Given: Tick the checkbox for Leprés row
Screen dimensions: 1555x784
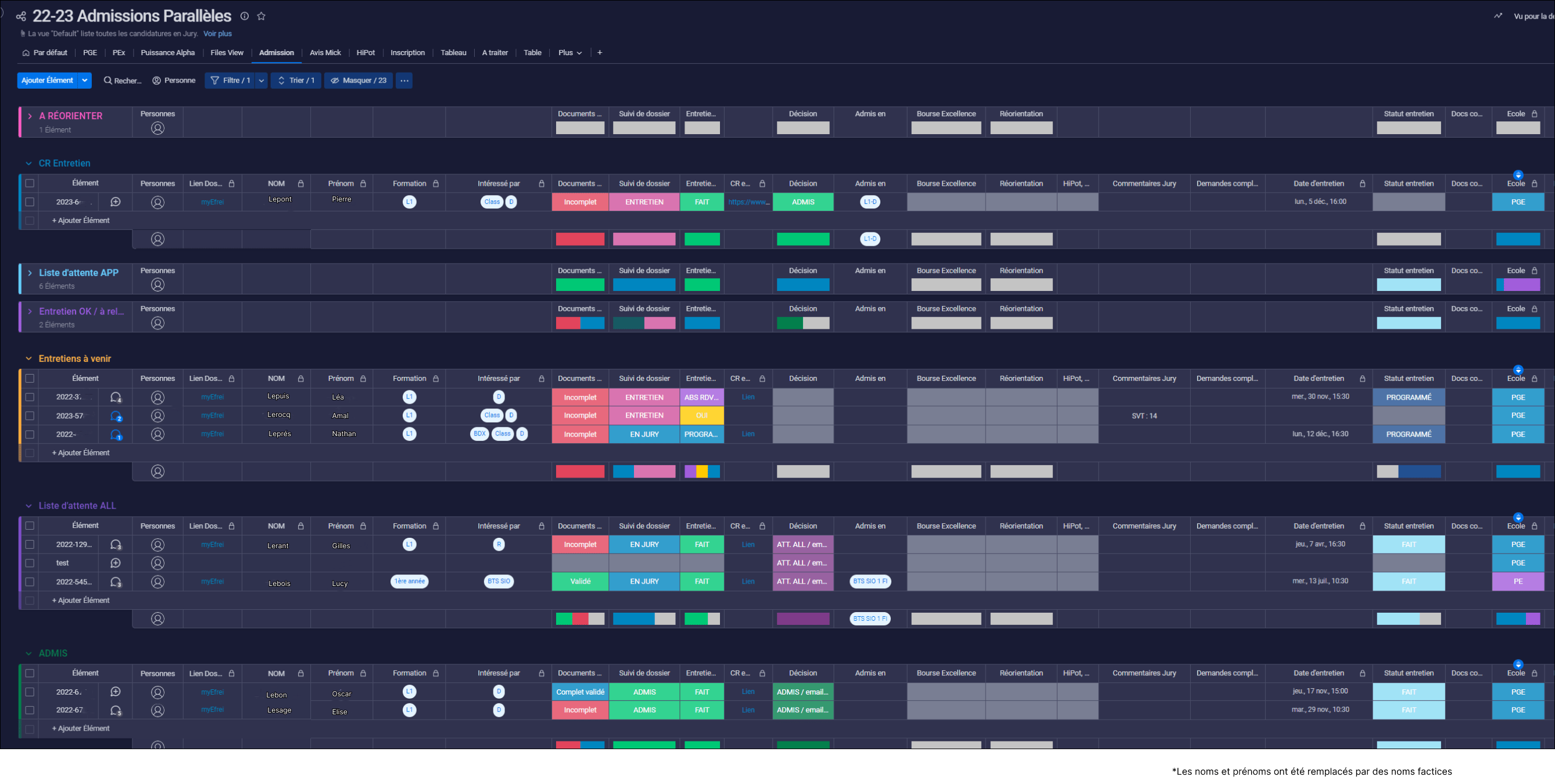Looking at the screenshot, I should 30,434.
